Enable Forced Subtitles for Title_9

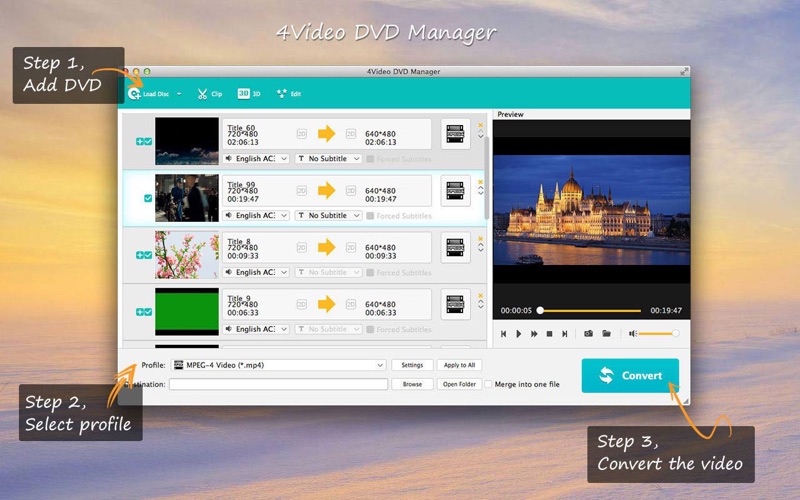[370, 329]
